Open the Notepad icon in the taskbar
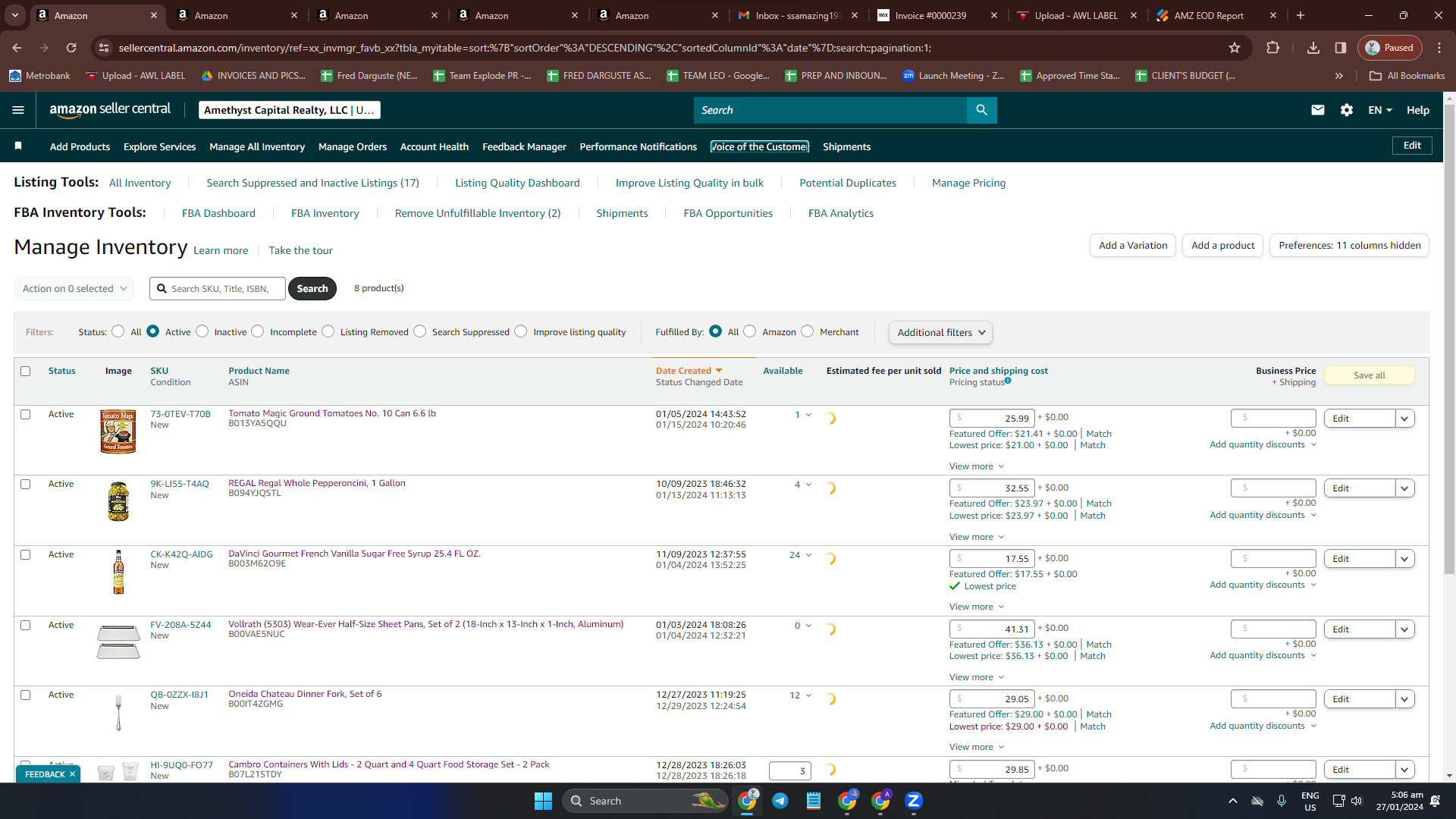The width and height of the screenshot is (1456, 819). (x=814, y=801)
